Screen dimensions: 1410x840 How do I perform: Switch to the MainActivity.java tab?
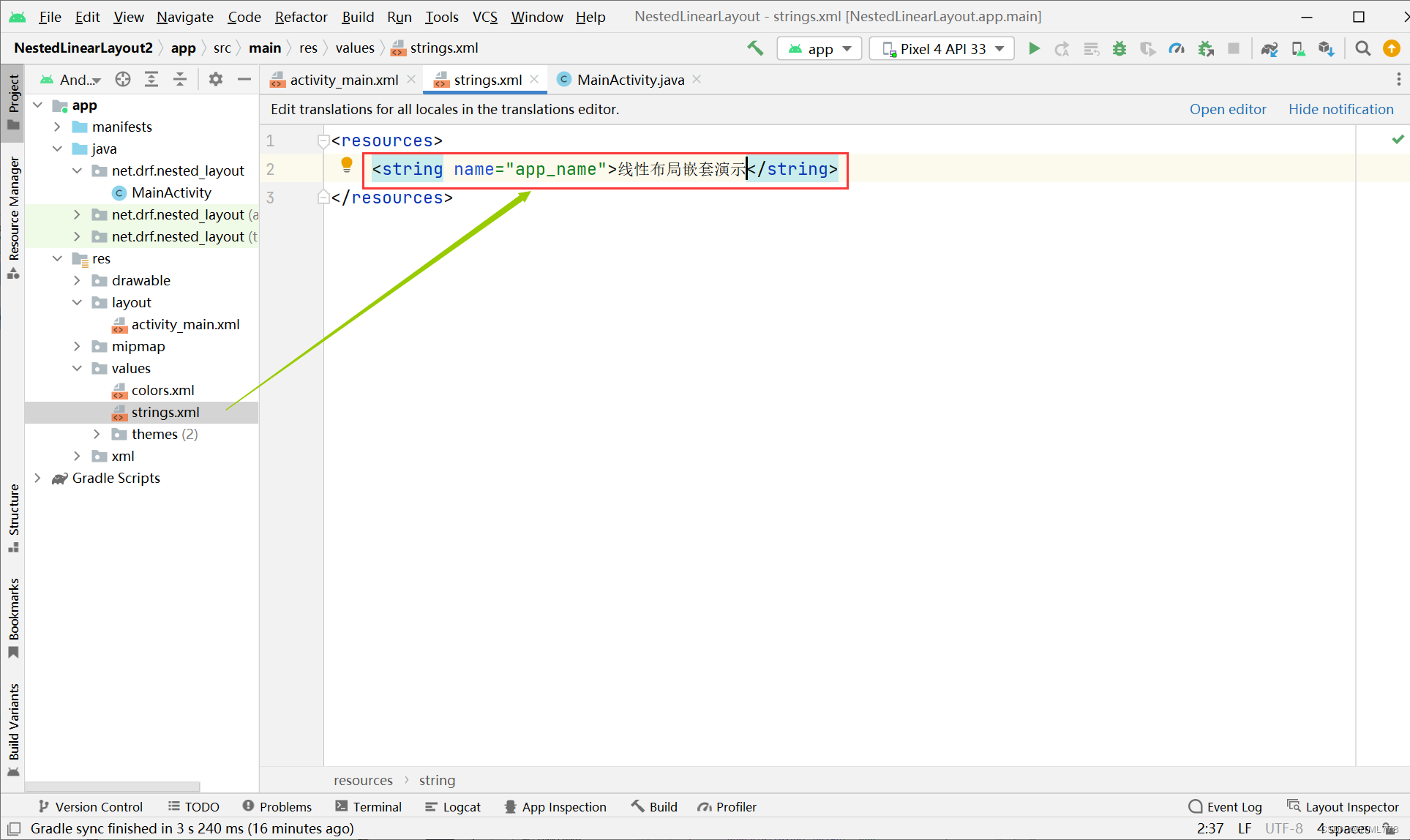[630, 80]
